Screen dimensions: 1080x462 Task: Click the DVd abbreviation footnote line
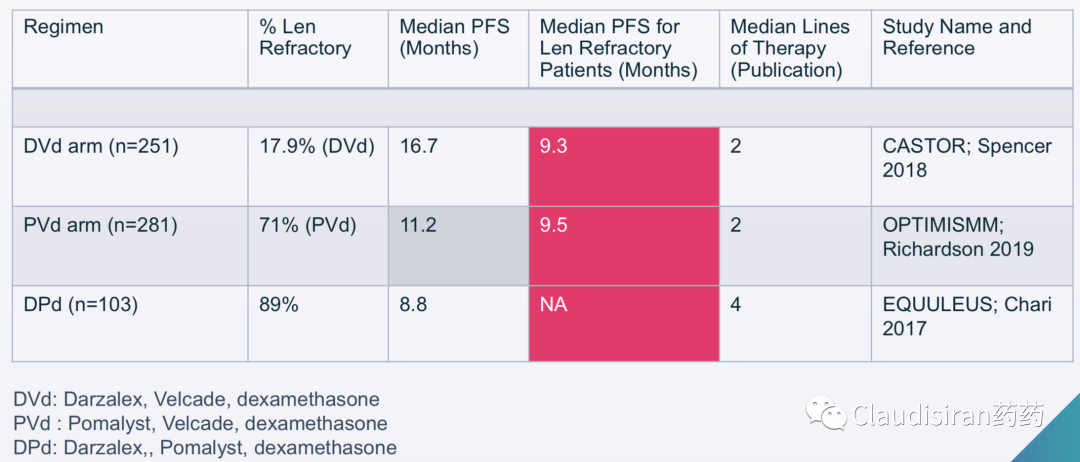tap(196, 399)
